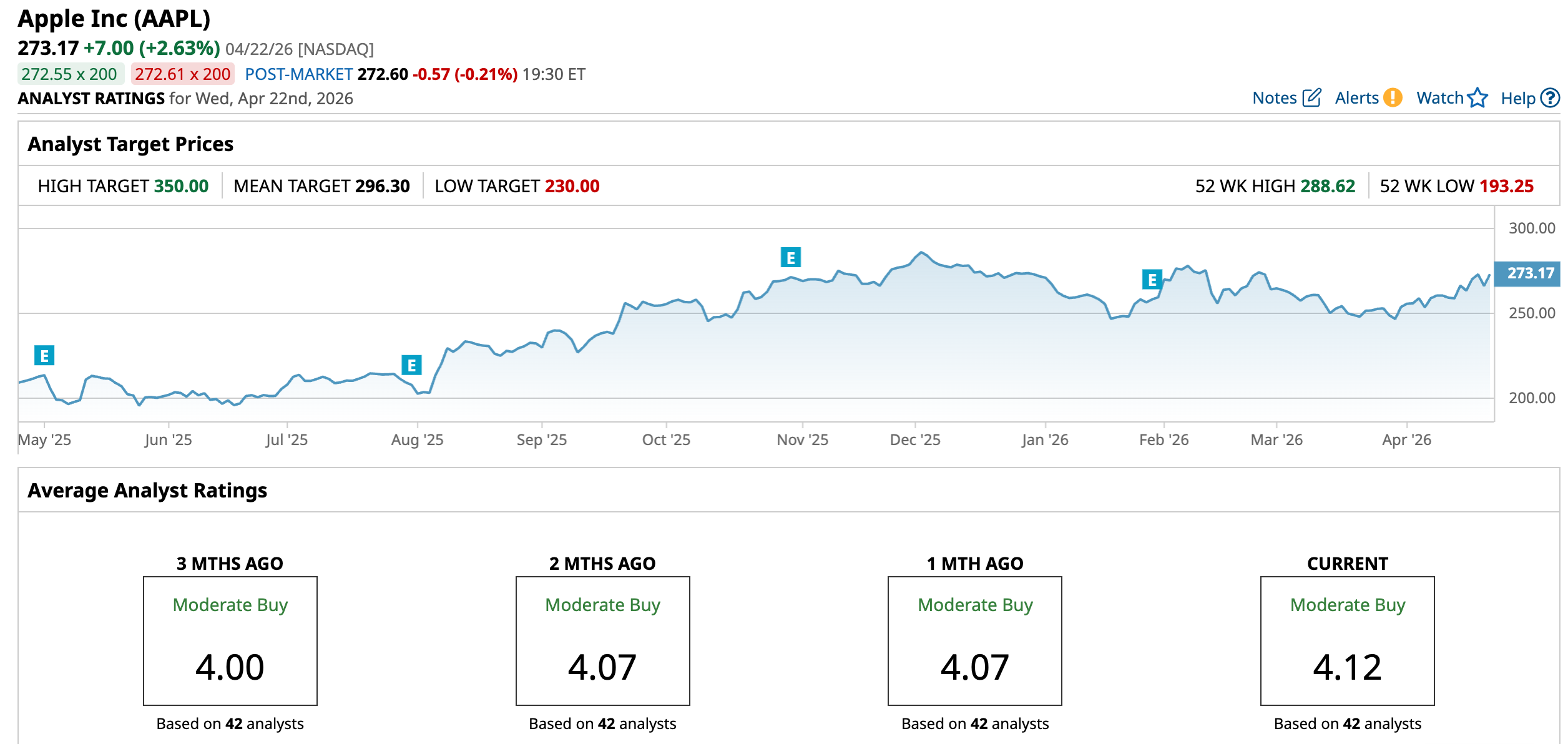Click the Aug '25 earnings E marker
The image size is (1568, 744).
(x=411, y=365)
